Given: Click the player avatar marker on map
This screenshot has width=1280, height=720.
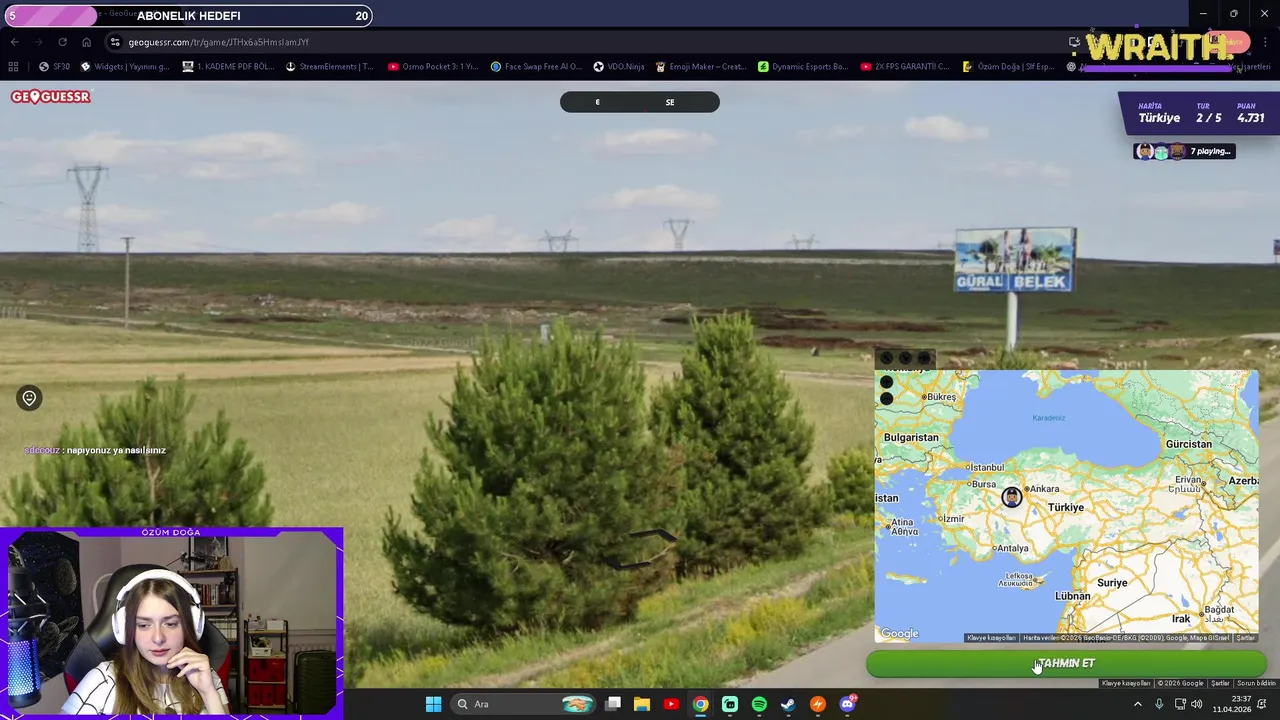Looking at the screenshot, I should pyautogui.click(x=1012, y=497).
